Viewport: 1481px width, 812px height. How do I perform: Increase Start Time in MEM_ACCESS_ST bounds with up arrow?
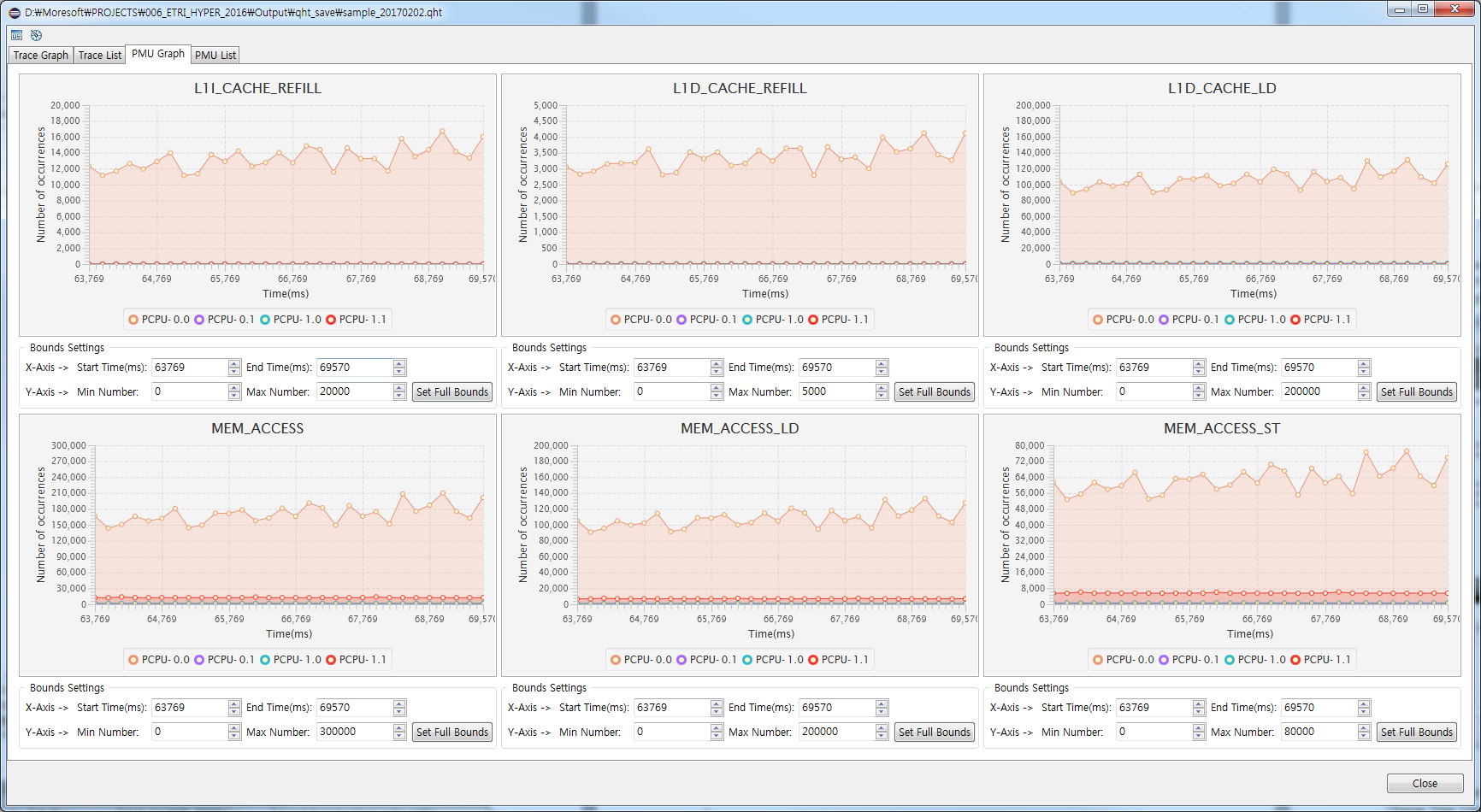(1199, 703)
